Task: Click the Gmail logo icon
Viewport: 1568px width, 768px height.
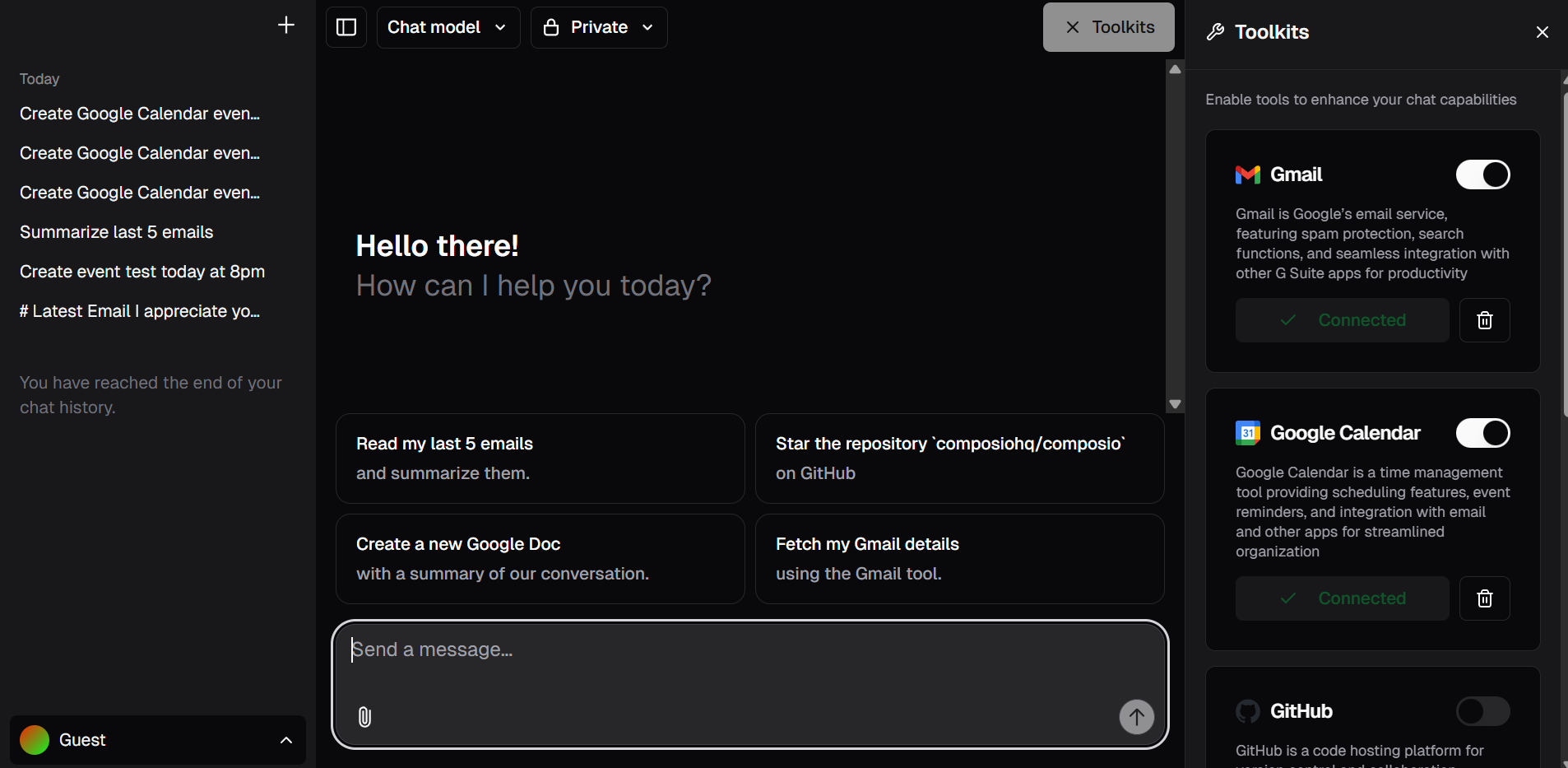Action: (1247, 175)
